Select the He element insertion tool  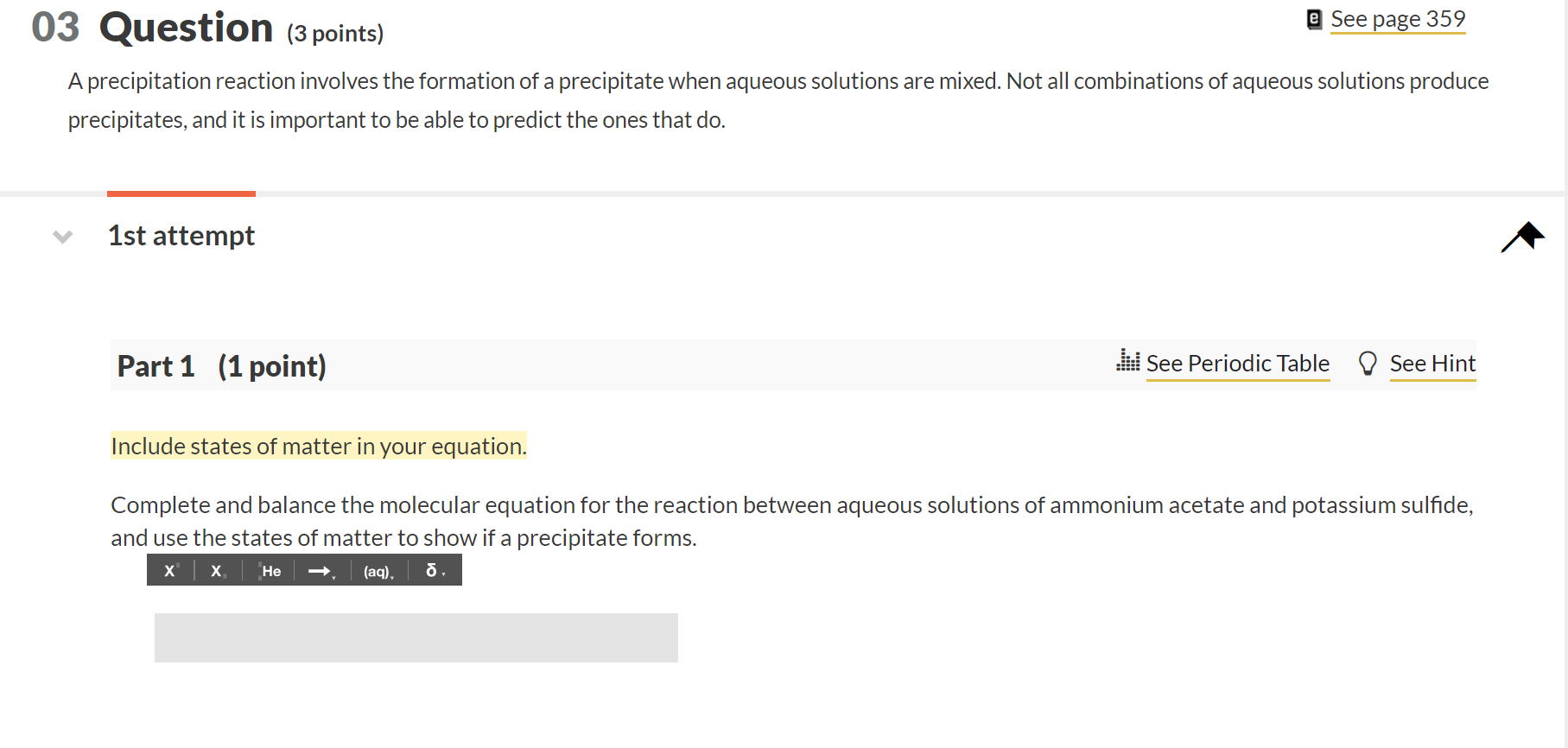pyautogui.click(x=270, y=571)
